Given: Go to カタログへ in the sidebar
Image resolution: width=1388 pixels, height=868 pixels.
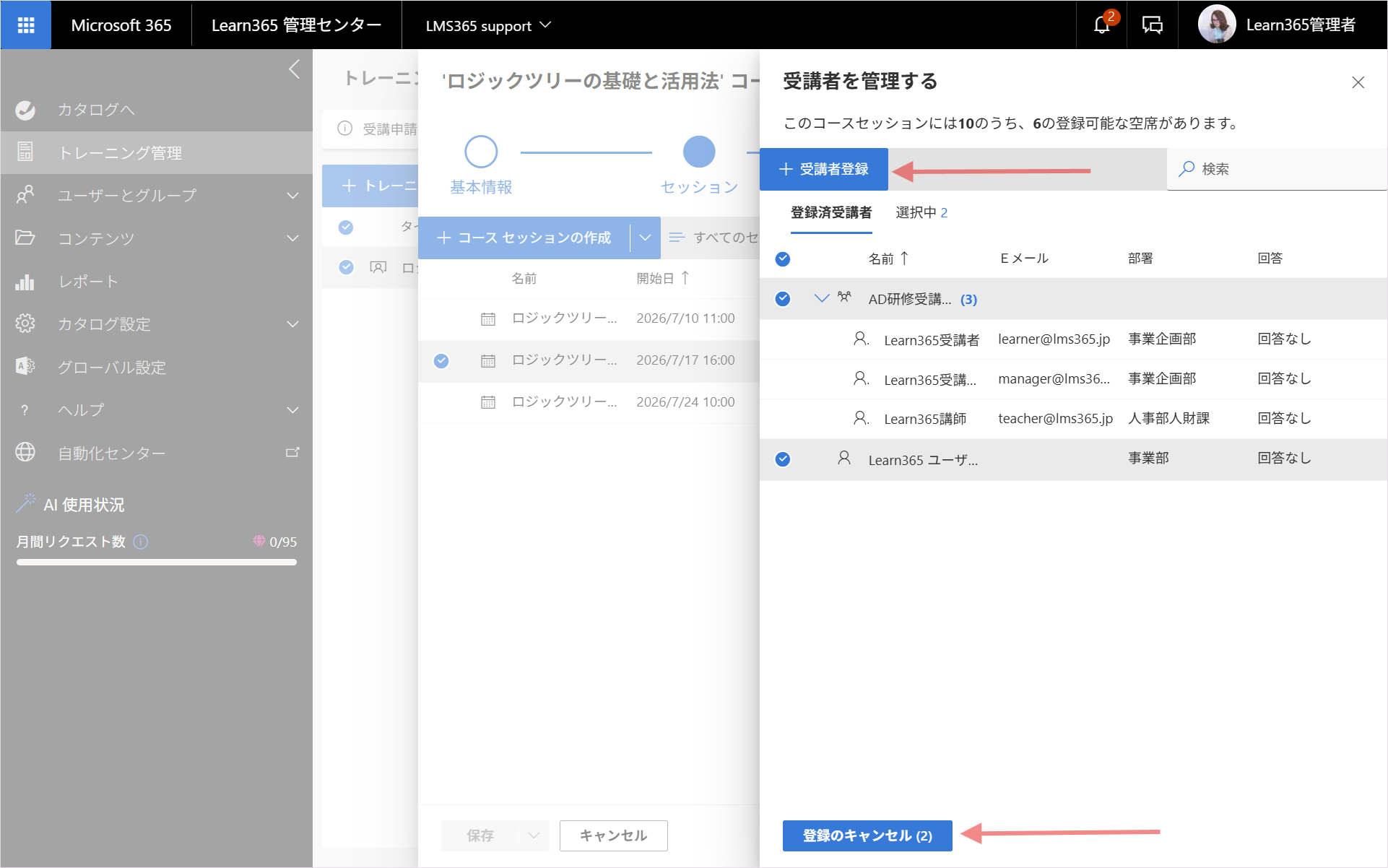Looking at the screenshot, I should [157, 110].
